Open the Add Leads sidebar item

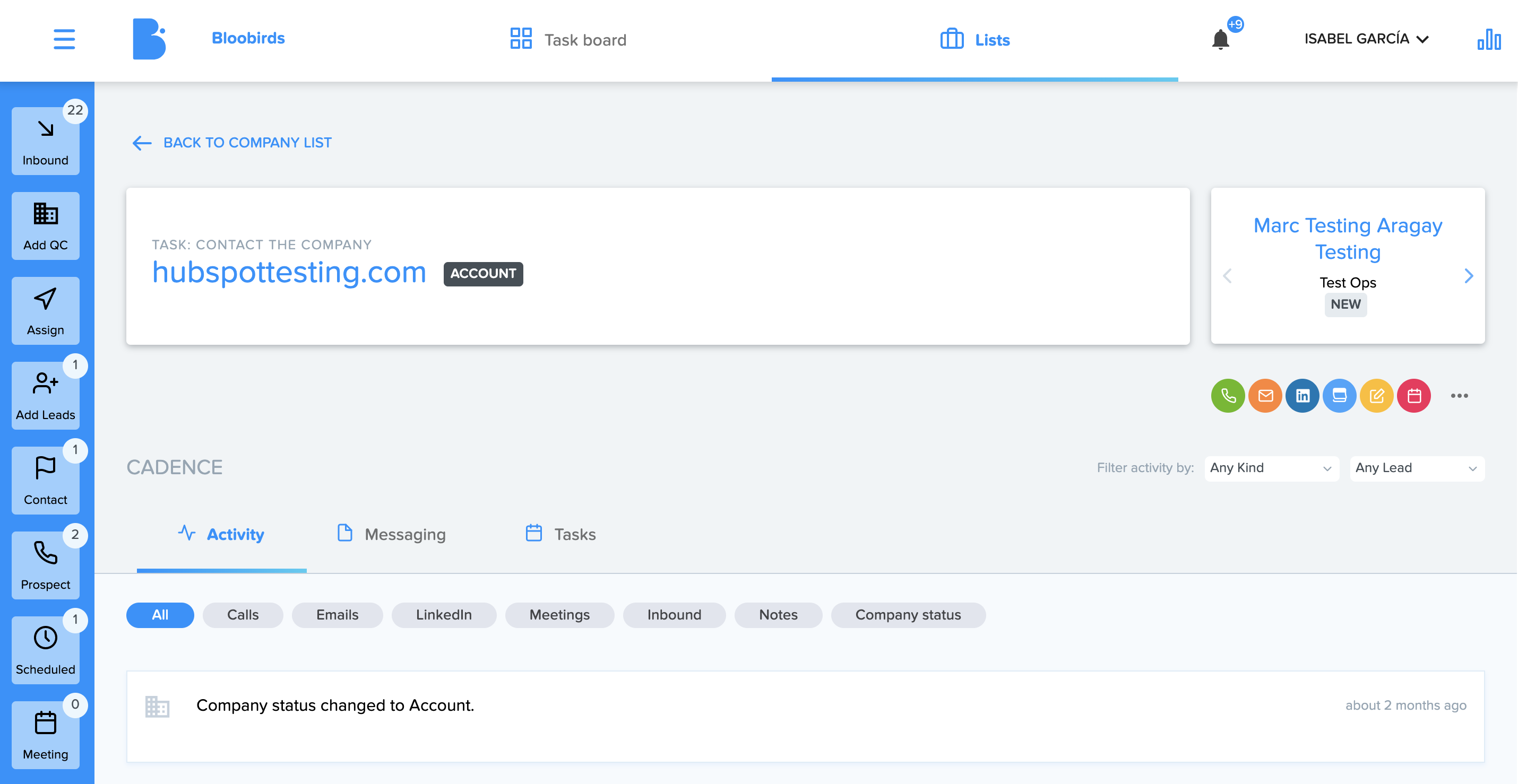coord(45,396)
